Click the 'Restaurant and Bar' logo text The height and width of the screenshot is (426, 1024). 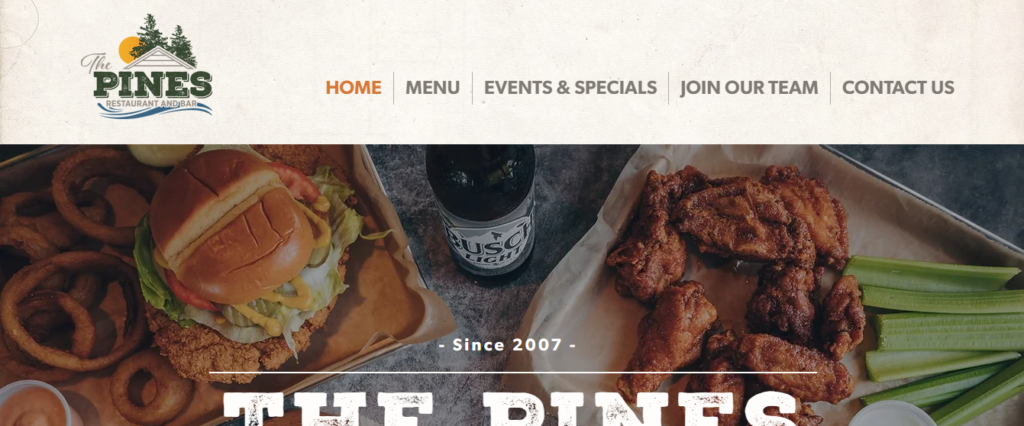point(153,103)
